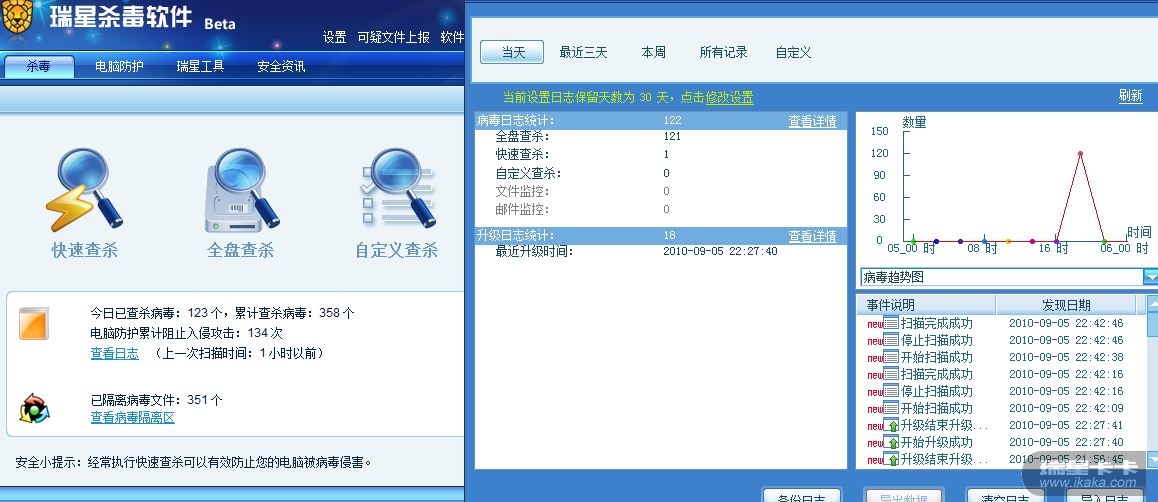Click the 修改设置 link
Image resolution: width=1158 pixels, height=502 pixels.
coord(730,97)
